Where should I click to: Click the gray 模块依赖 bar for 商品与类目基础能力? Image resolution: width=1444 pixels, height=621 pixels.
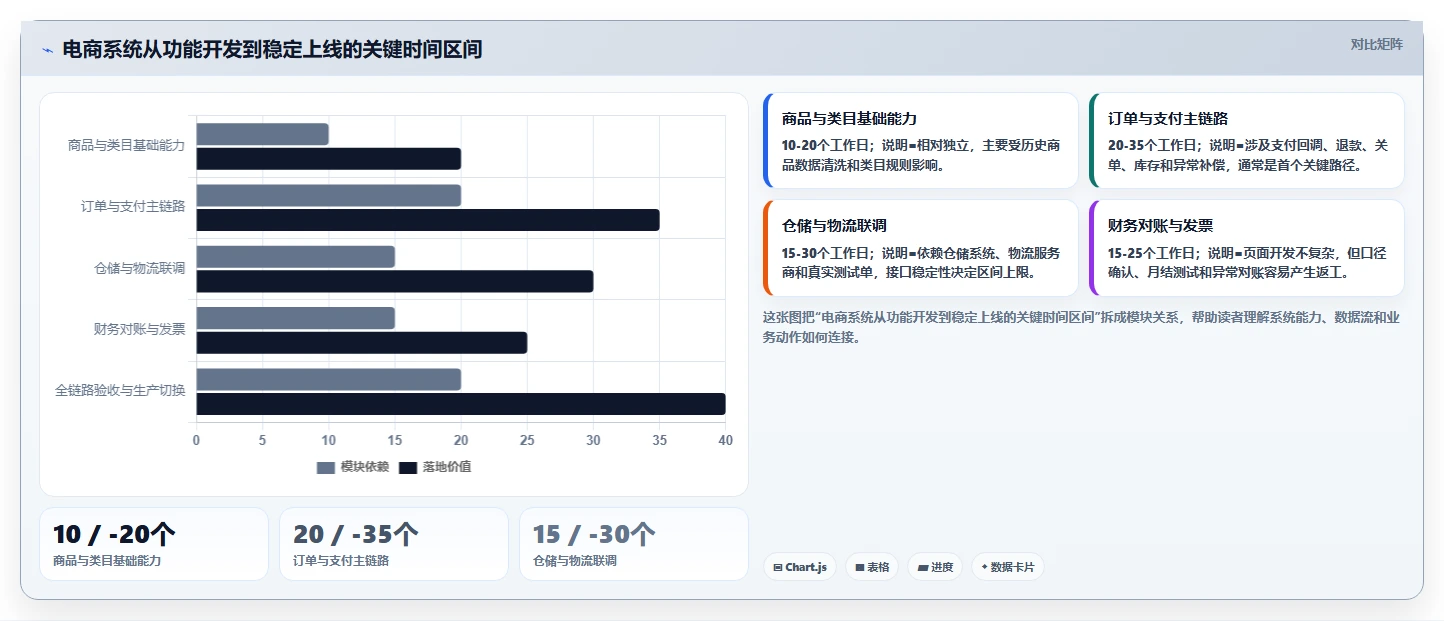[x=262, y=134]
